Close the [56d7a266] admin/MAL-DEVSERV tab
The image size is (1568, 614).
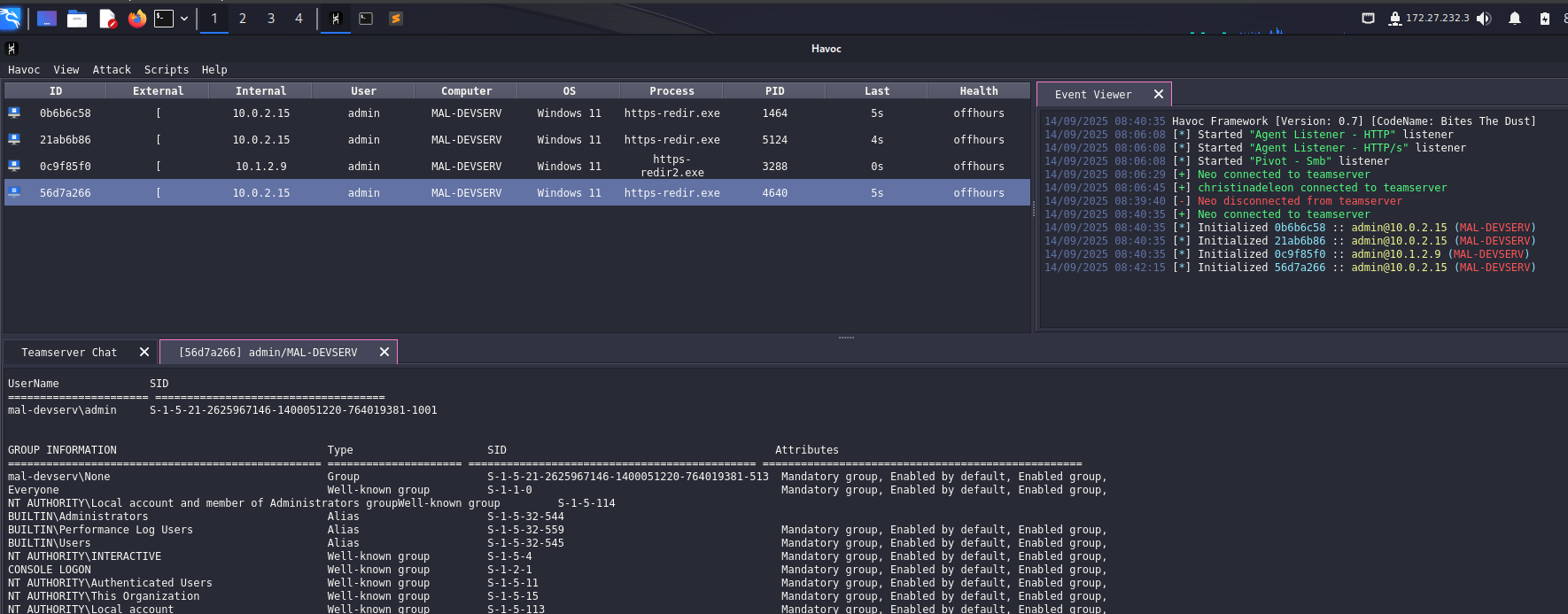pyautogui.click(x=384, y=352)
